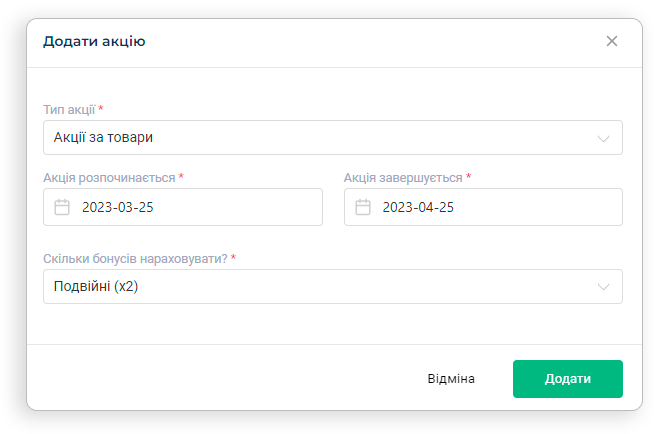Screen dimensions: 670x434
Task: Click the calendar icon in the end date field
Action: [x=362, y=207]
